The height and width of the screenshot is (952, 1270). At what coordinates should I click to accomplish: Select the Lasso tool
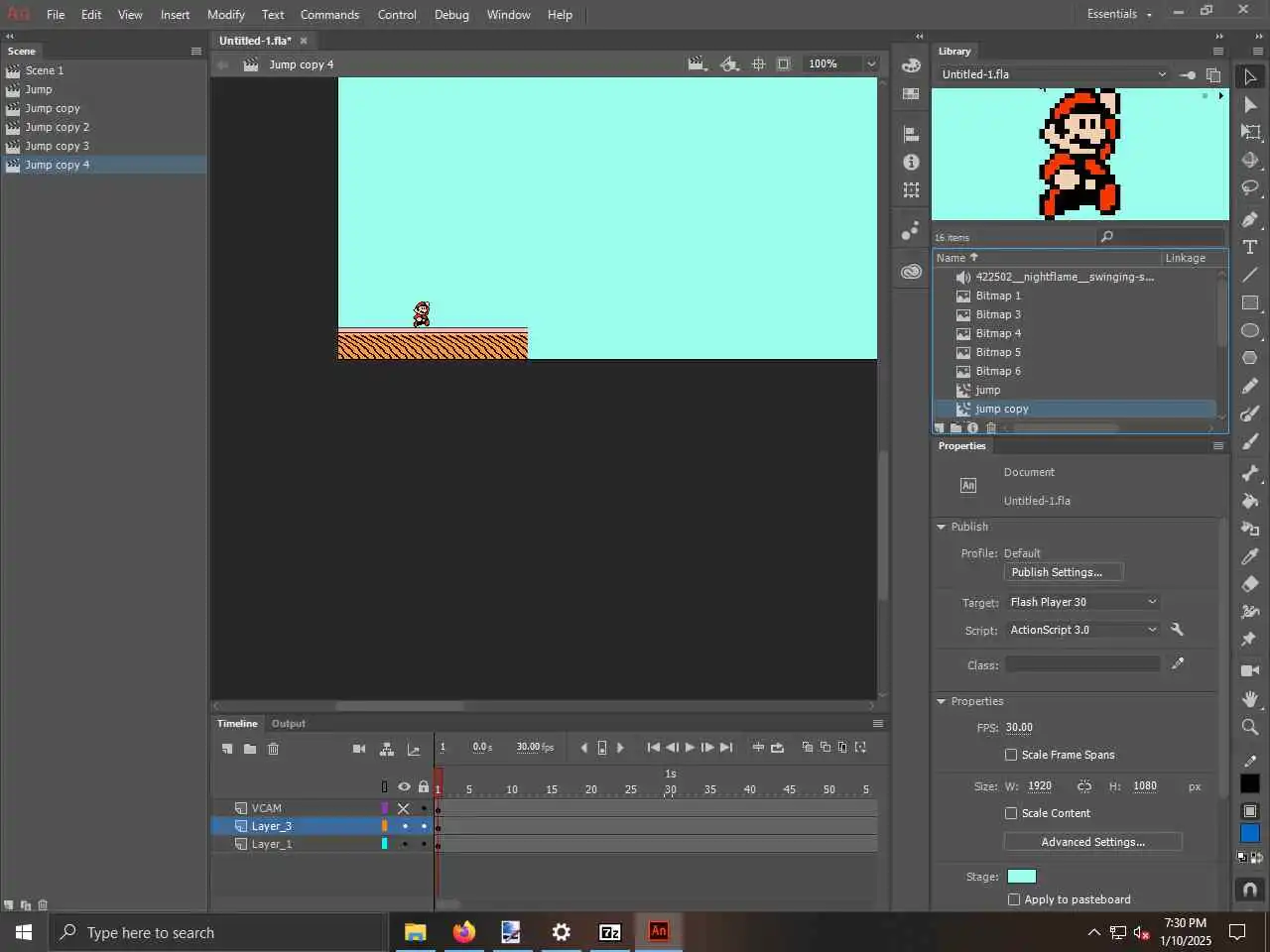tap(1250, 187)
